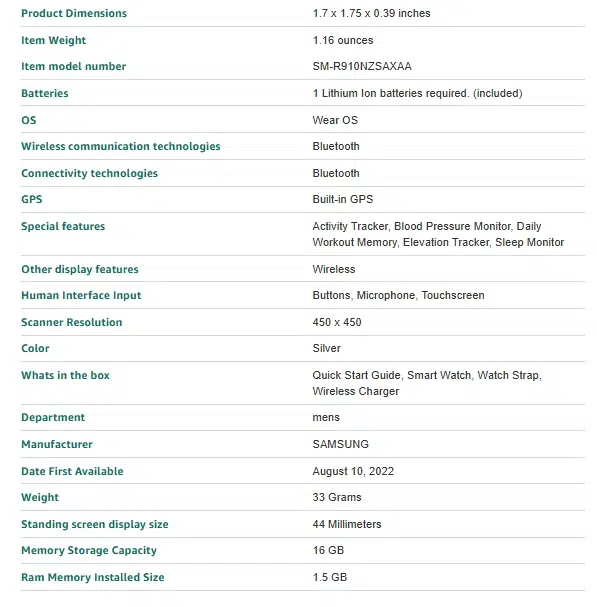The width and height of the screenshot is (597, 607).
Task: Click the Other display features label
Action: pos(80,269)
